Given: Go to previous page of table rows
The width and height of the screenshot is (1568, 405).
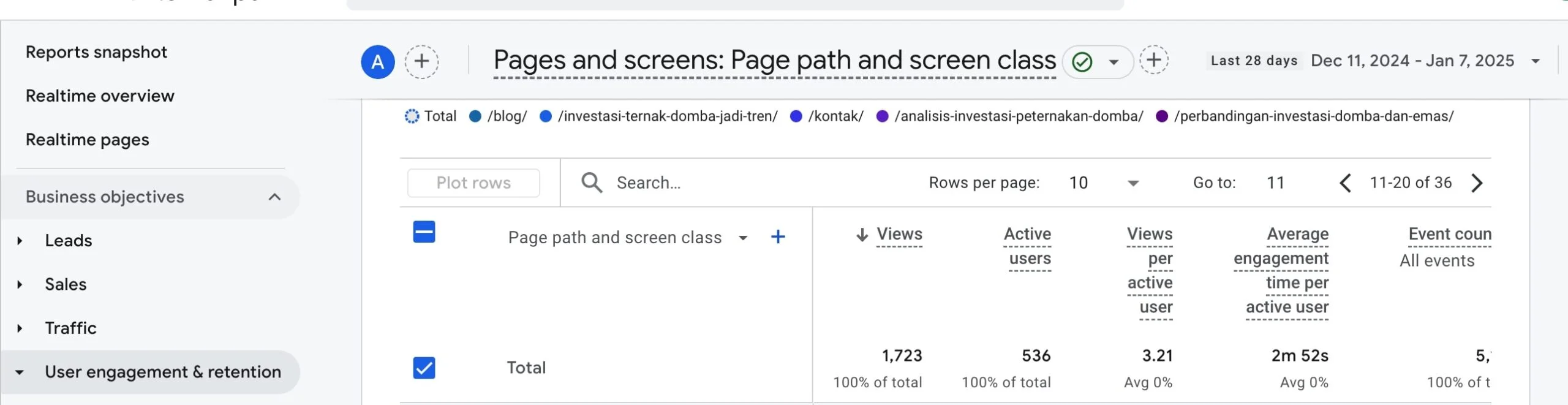Looking at the screenshot, I should [1345, 183].
